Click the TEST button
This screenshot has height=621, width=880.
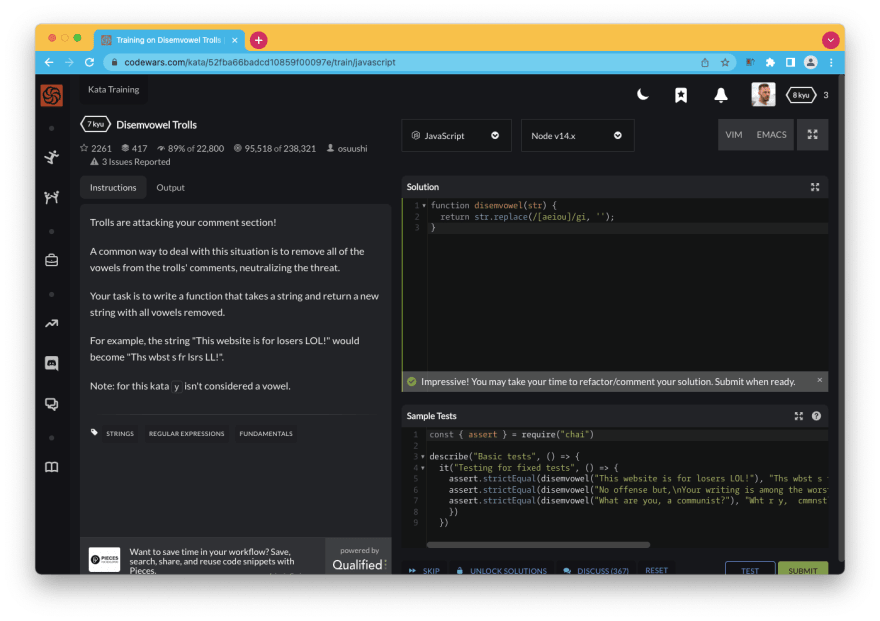coord(750,570)
